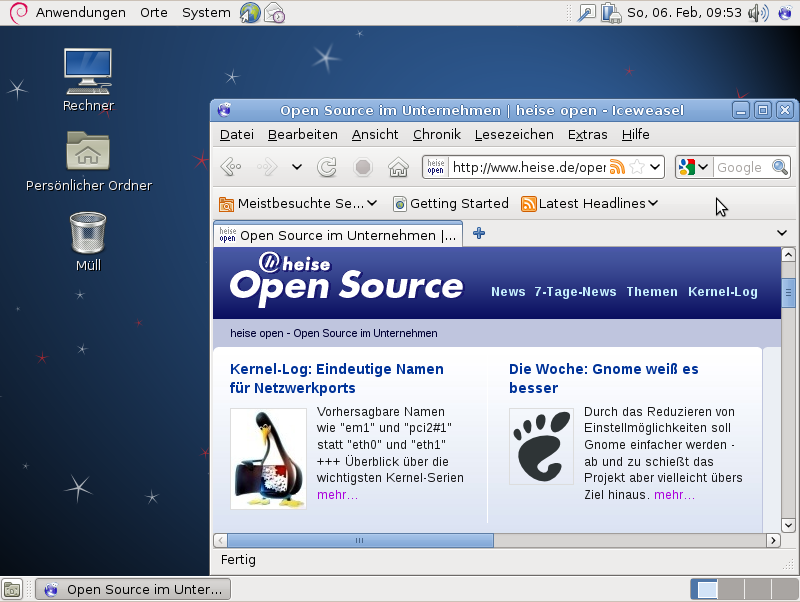Open the clock showing So, 06. Feb, 09:53
The image size is (800, 602).
[x=684, y=13]
